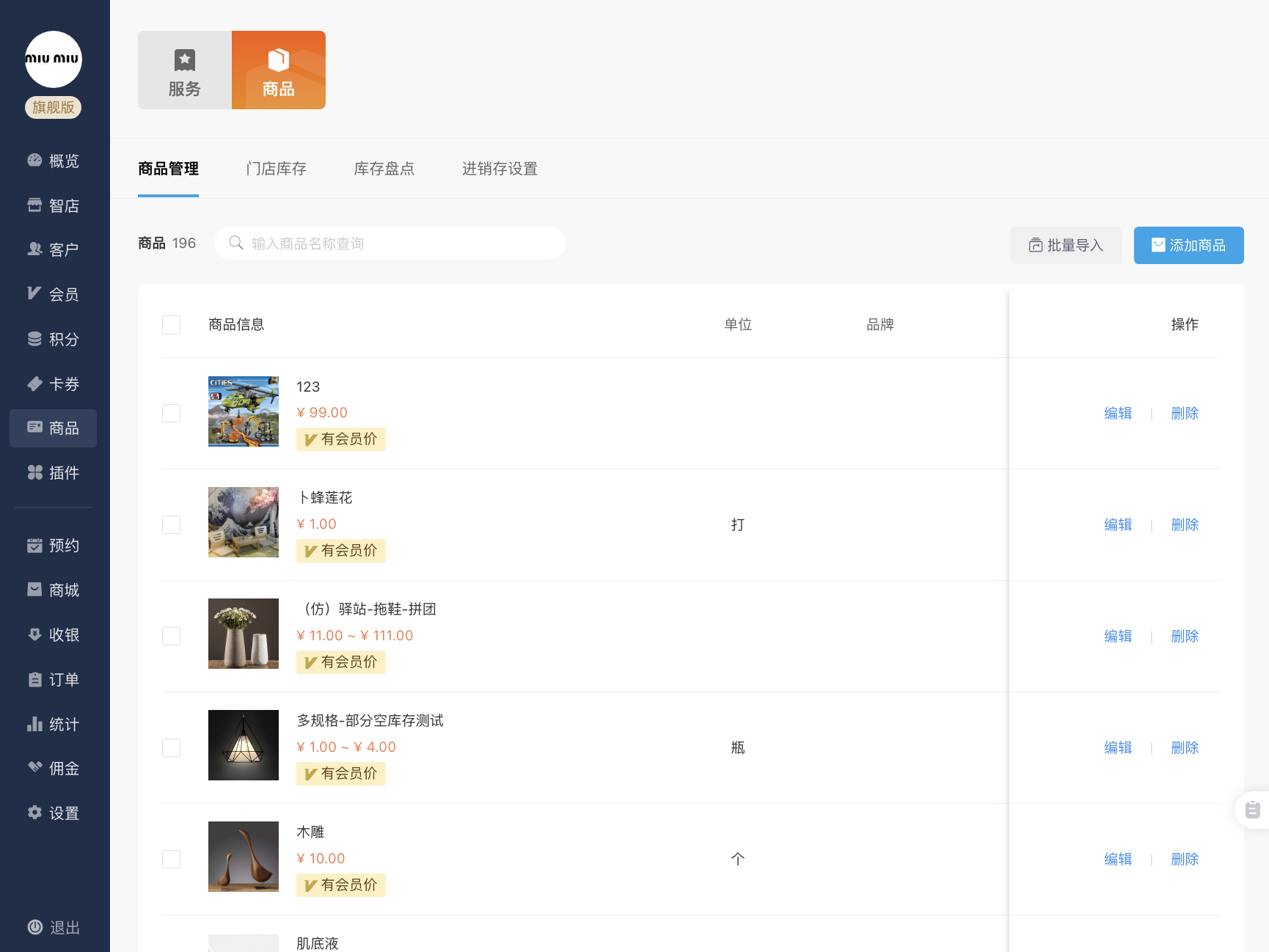The height and width of the screenshot is (952, 1269).
Task: Open 卜蜂莲花 product thumbnail
Action: coord(244,522)
